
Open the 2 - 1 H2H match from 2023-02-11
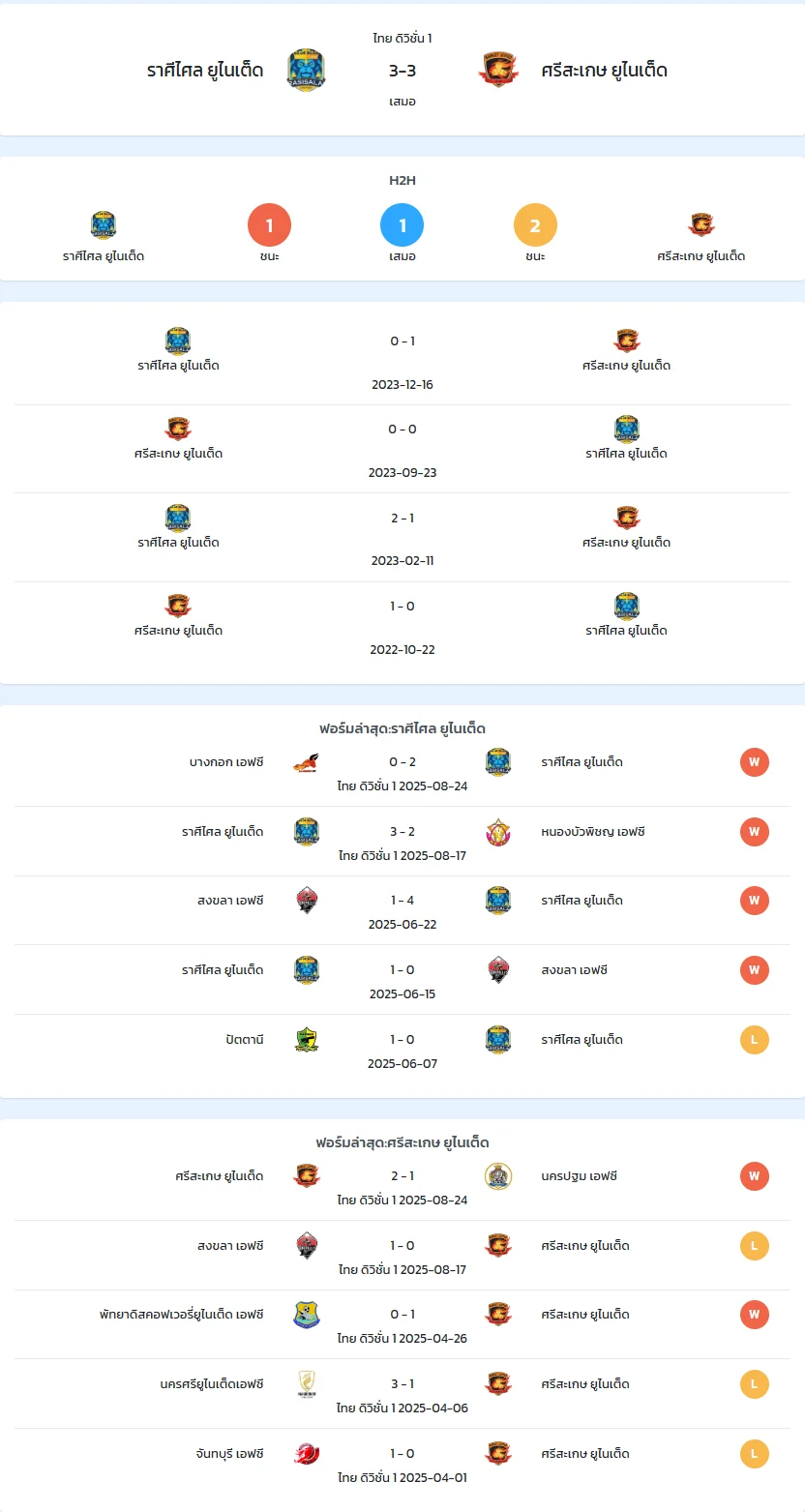pyautogui.click(x=402, y=538)
